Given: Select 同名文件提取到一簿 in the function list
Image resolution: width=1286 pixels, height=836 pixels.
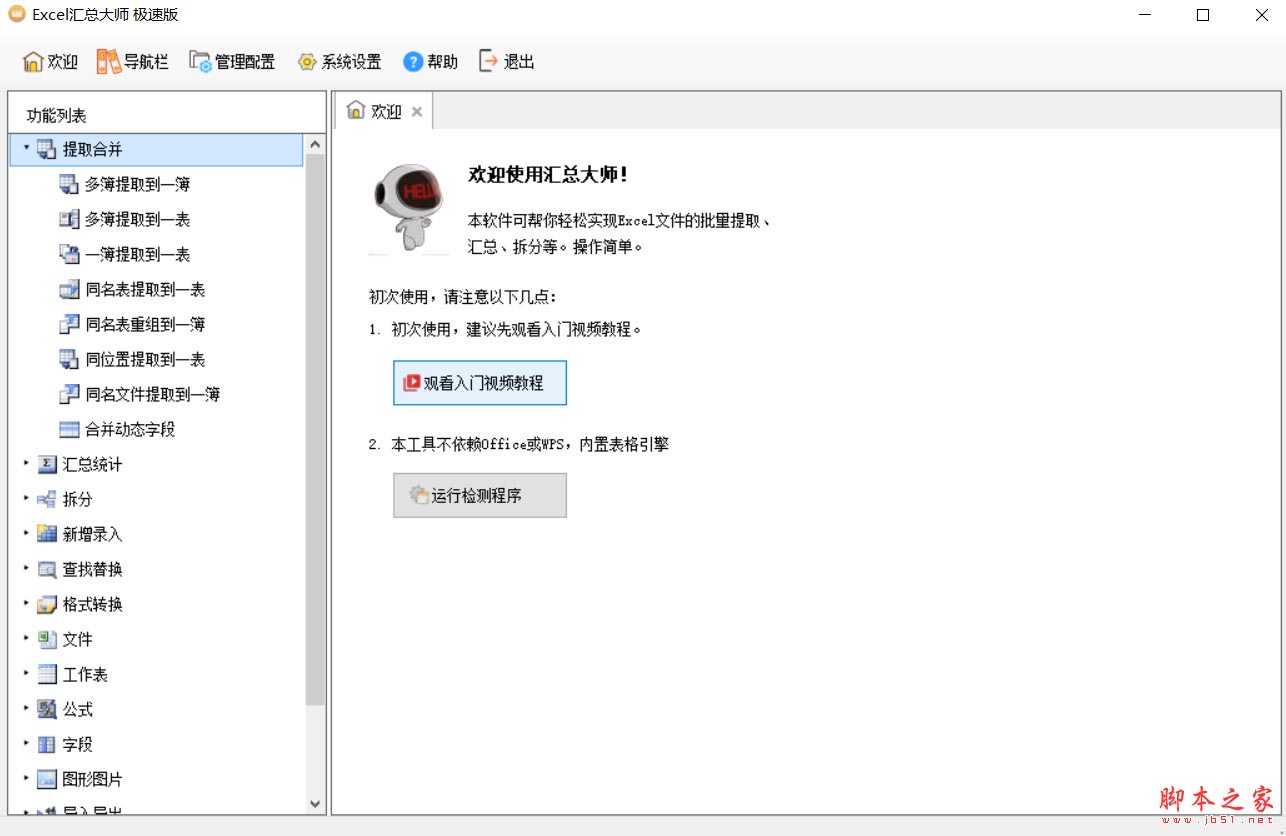Looking at the screenshot, I should tap(153, 394).
